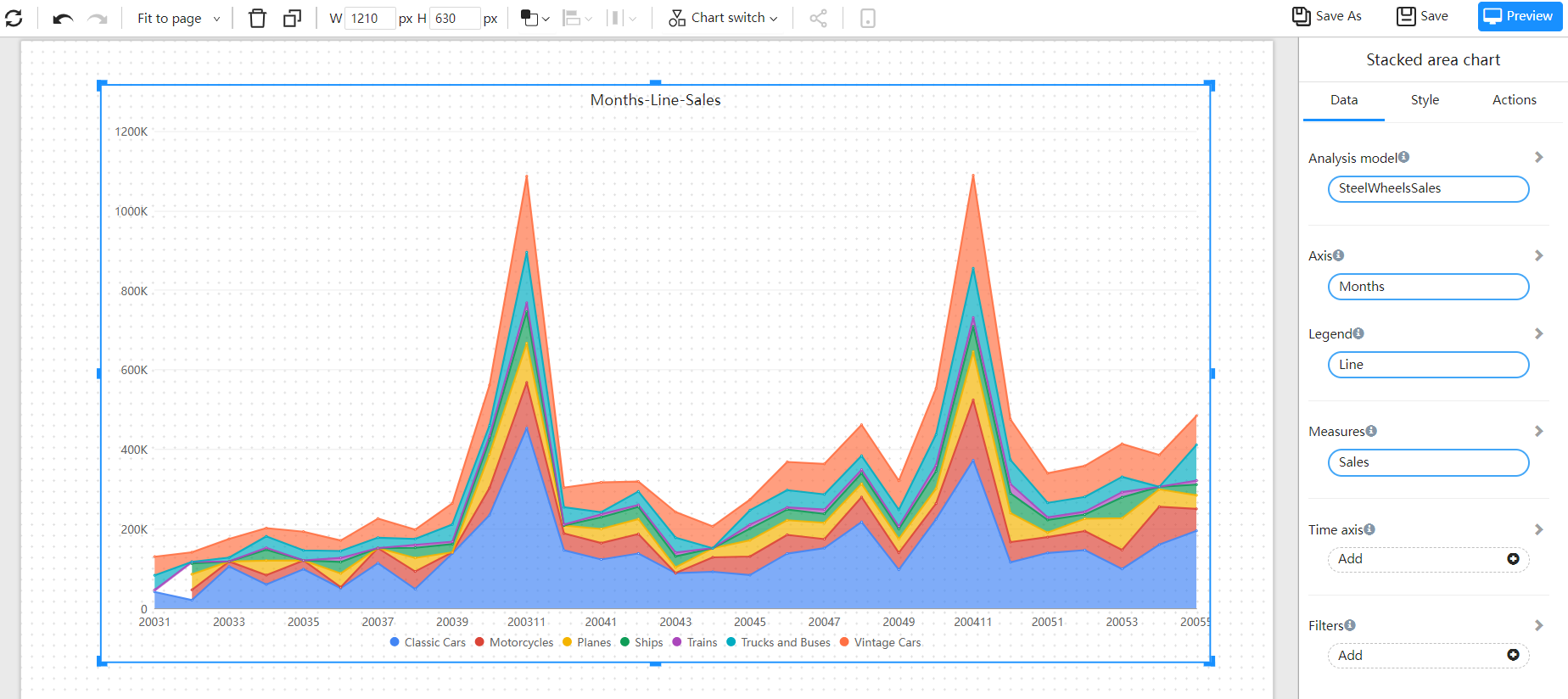Expand the Filters section arrow
The image size is (1568, 699).
tap(1538, 625)
